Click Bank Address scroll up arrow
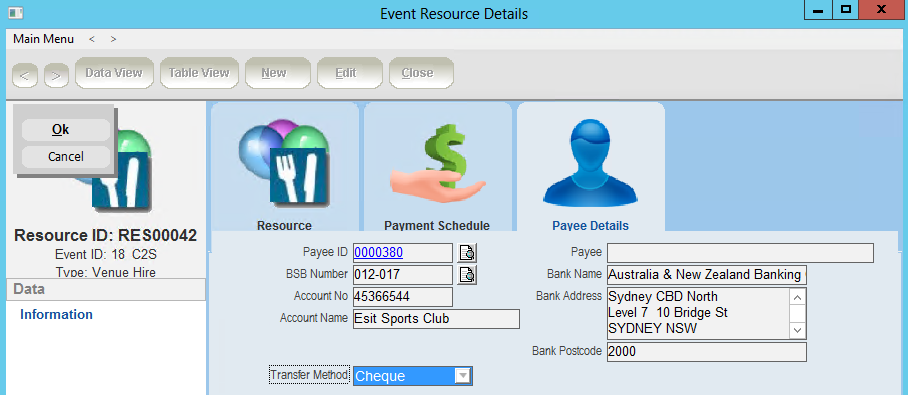 coord(797,297)
